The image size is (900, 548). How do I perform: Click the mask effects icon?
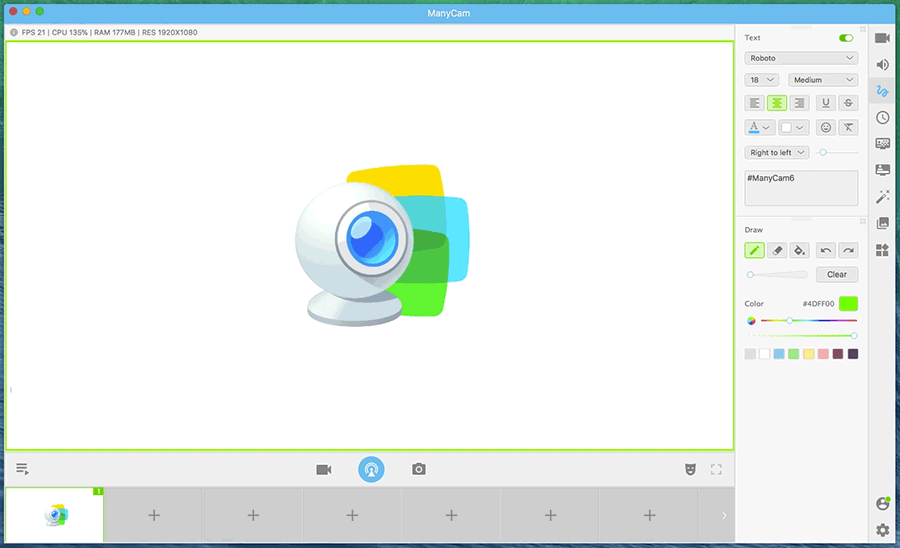pyautogui.click(x=690, y=469)
